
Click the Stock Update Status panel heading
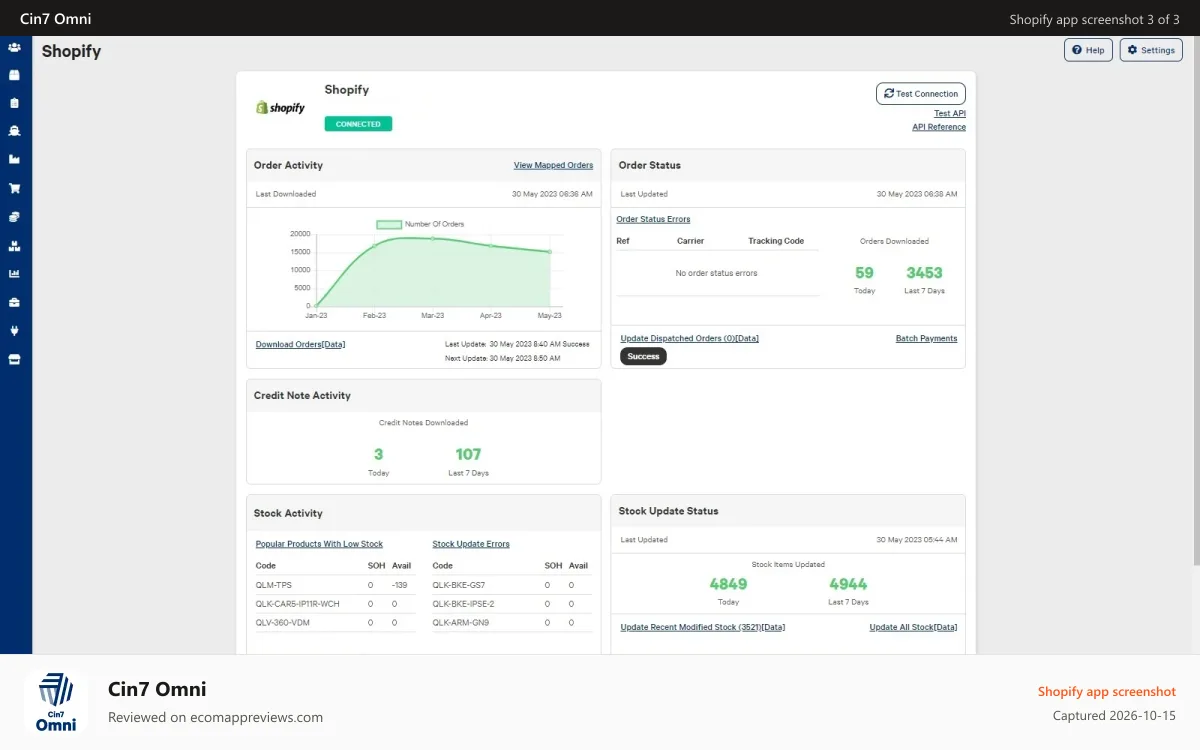click(668, 511)
